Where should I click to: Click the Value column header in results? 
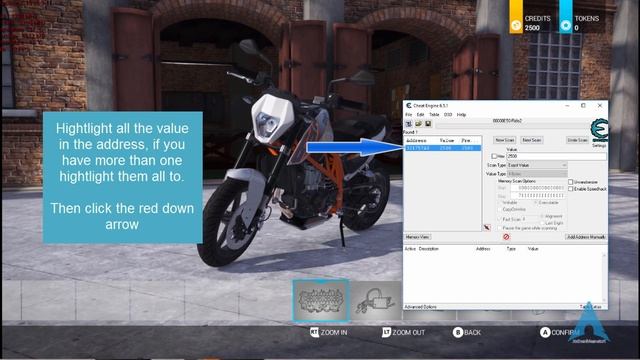coord(447,140)
